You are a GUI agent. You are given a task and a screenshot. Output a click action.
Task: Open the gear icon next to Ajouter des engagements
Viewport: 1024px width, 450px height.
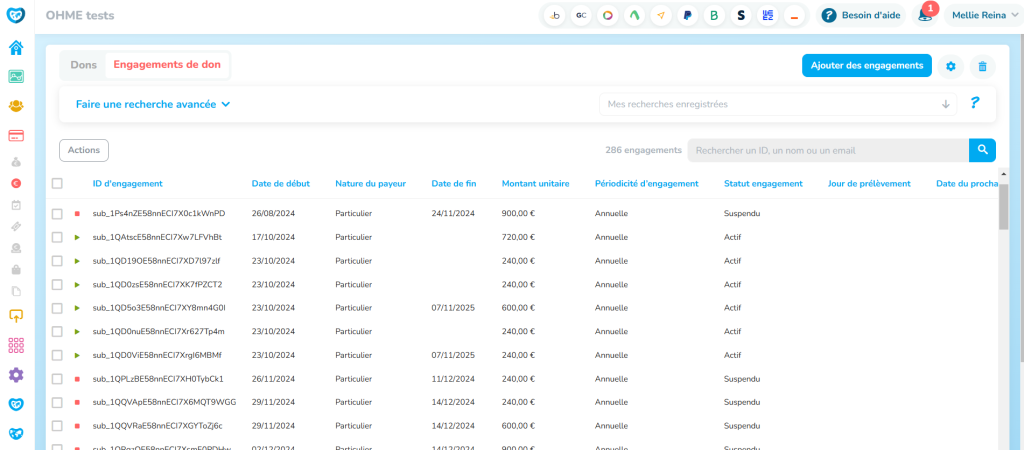(951, 66)
